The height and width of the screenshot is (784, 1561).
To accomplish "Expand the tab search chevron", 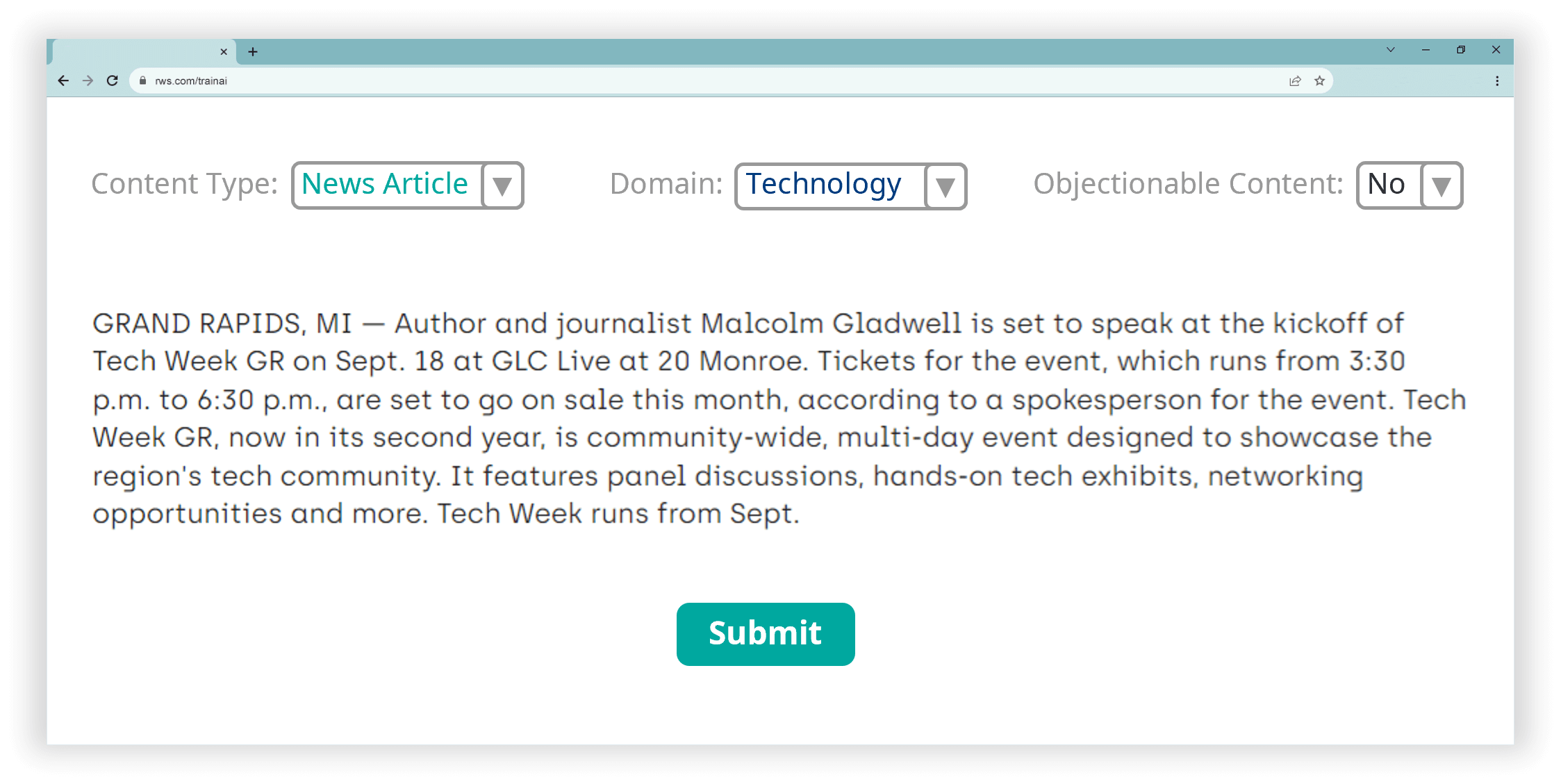I will 1391,50.
